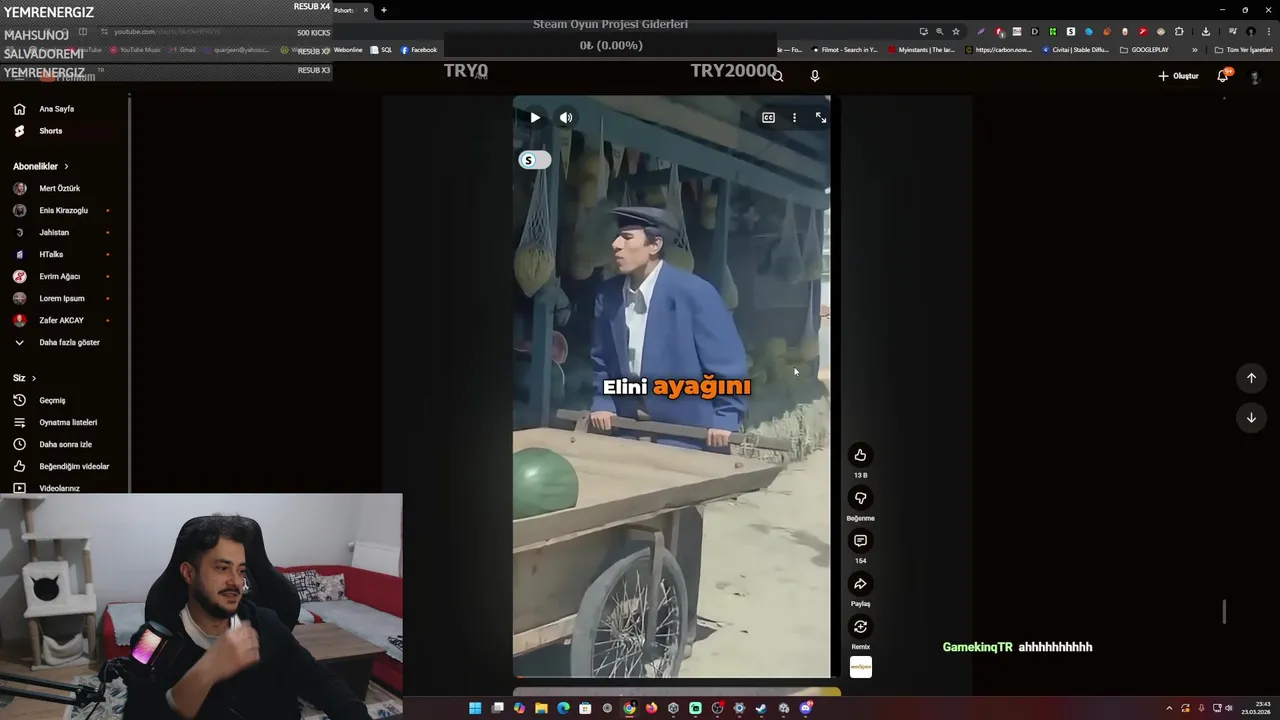Like the Short with the thumbs-up icon
The height and width of the screenshot is (720, 1280).
pyautogui.click(x=860, y=455)
